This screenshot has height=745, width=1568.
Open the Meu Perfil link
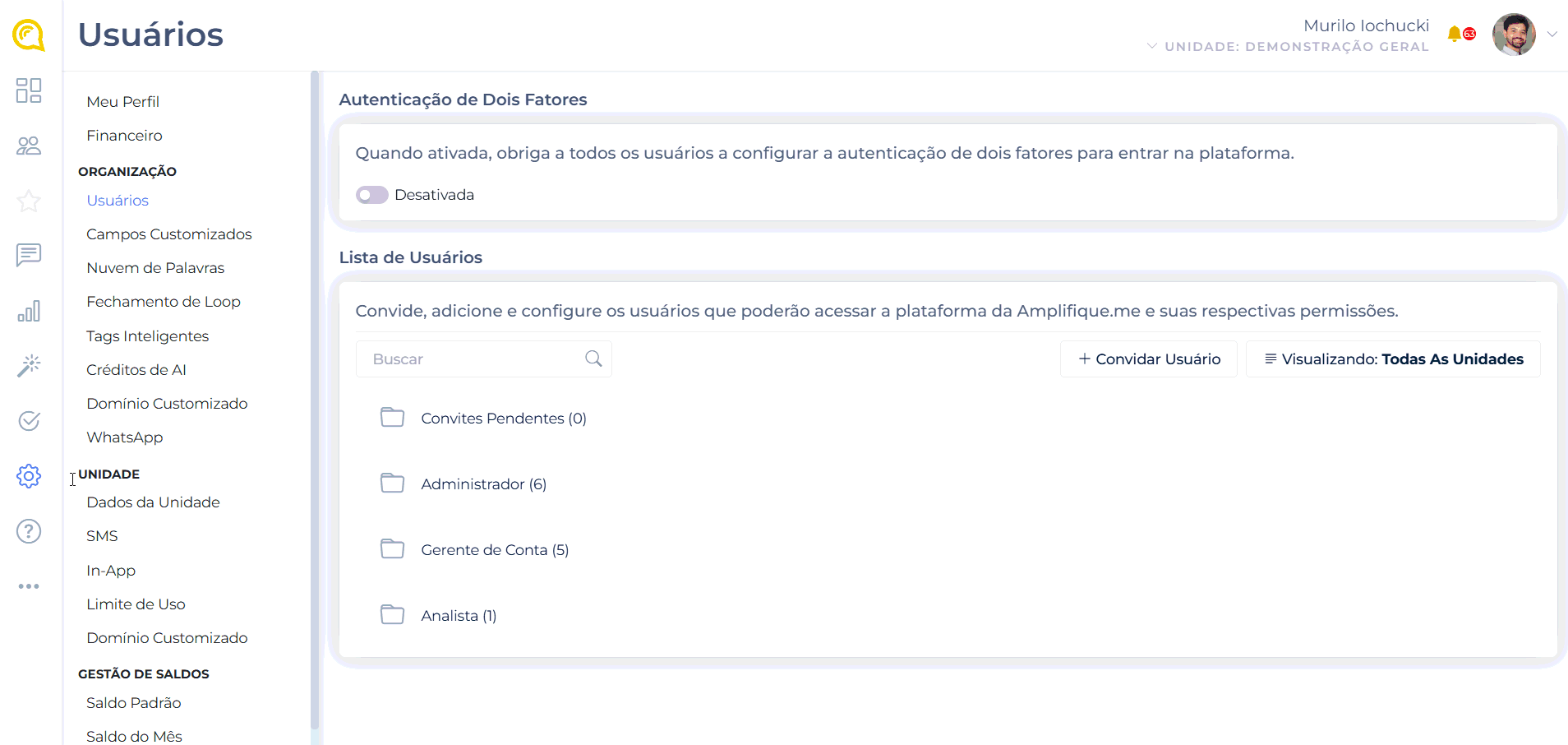(x=123, y=102)
